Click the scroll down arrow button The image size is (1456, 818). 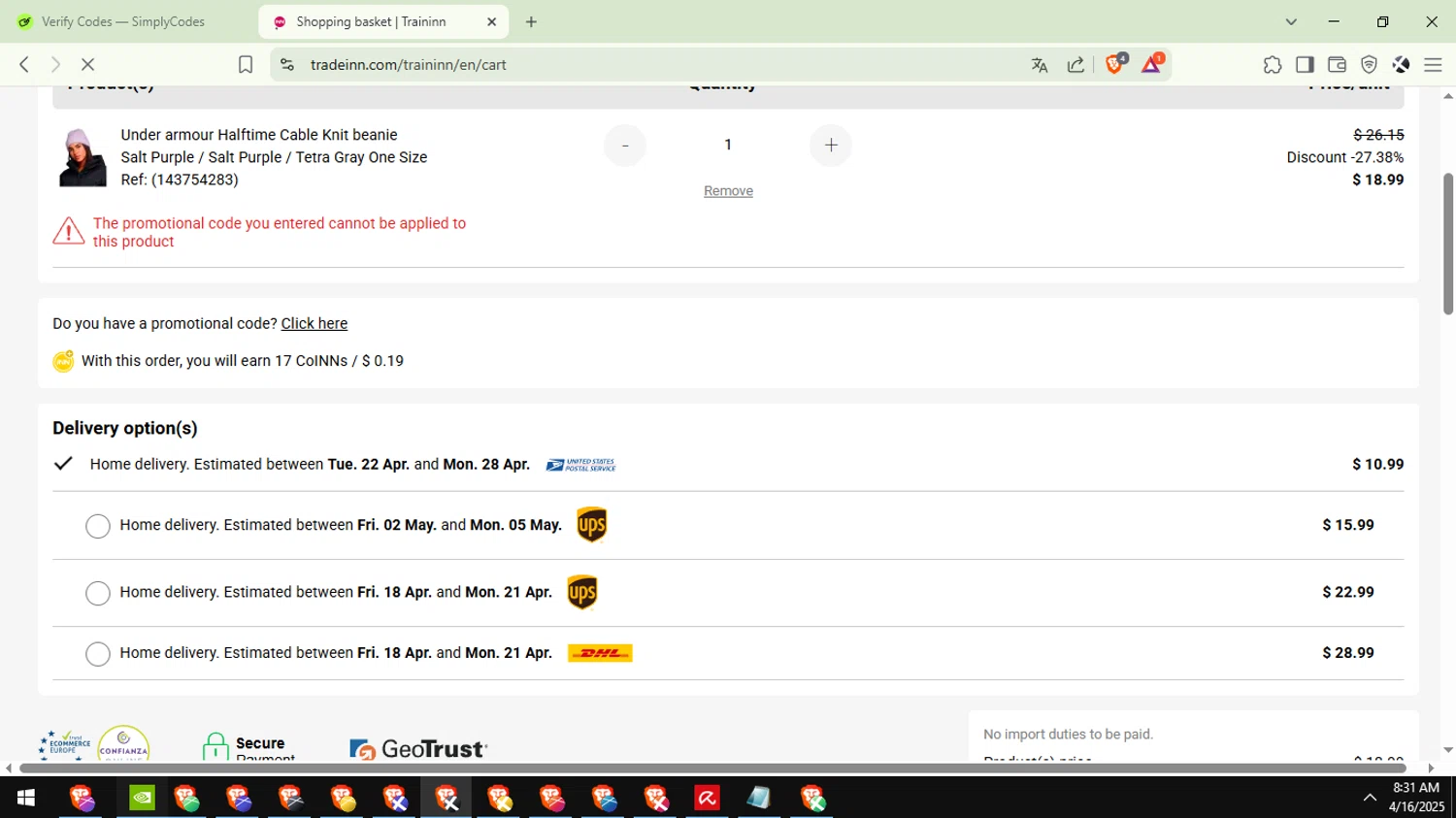click(x=1448, y=750)
